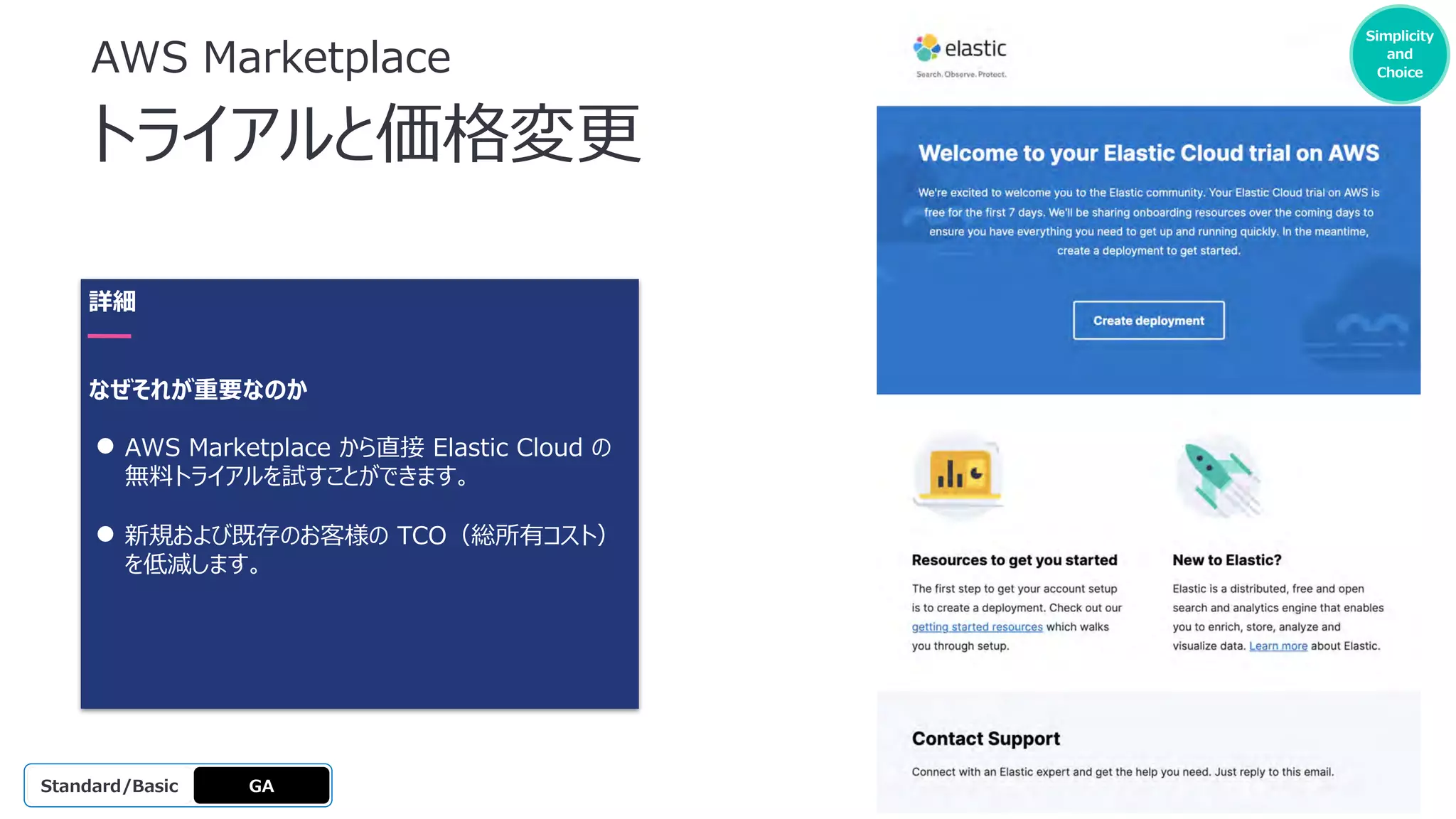Click the Standard/Basic tier label

(109, 786)
